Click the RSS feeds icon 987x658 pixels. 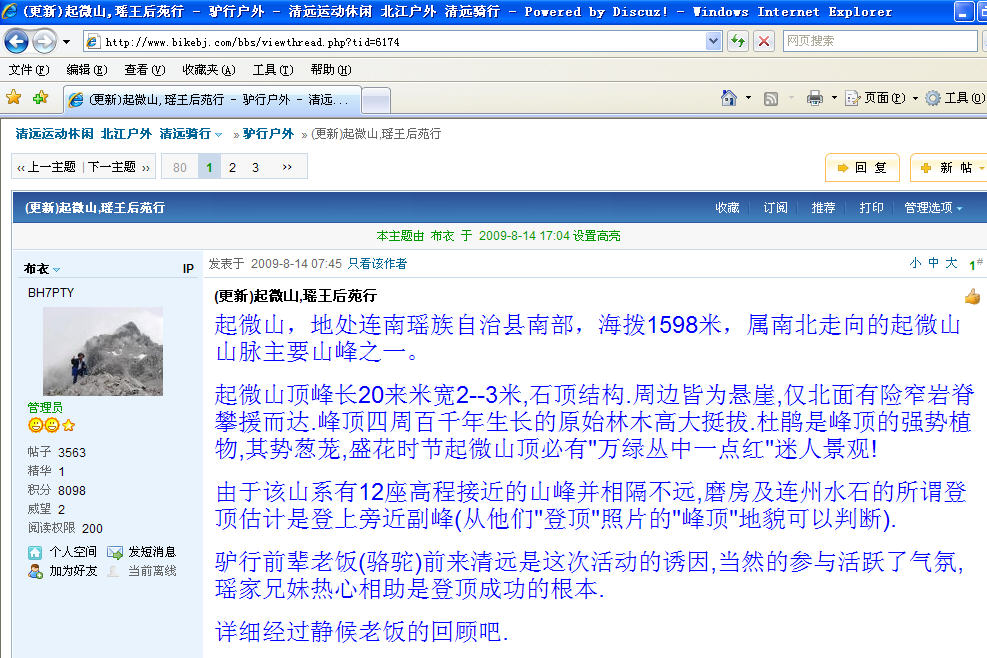(x=771, y=98)
